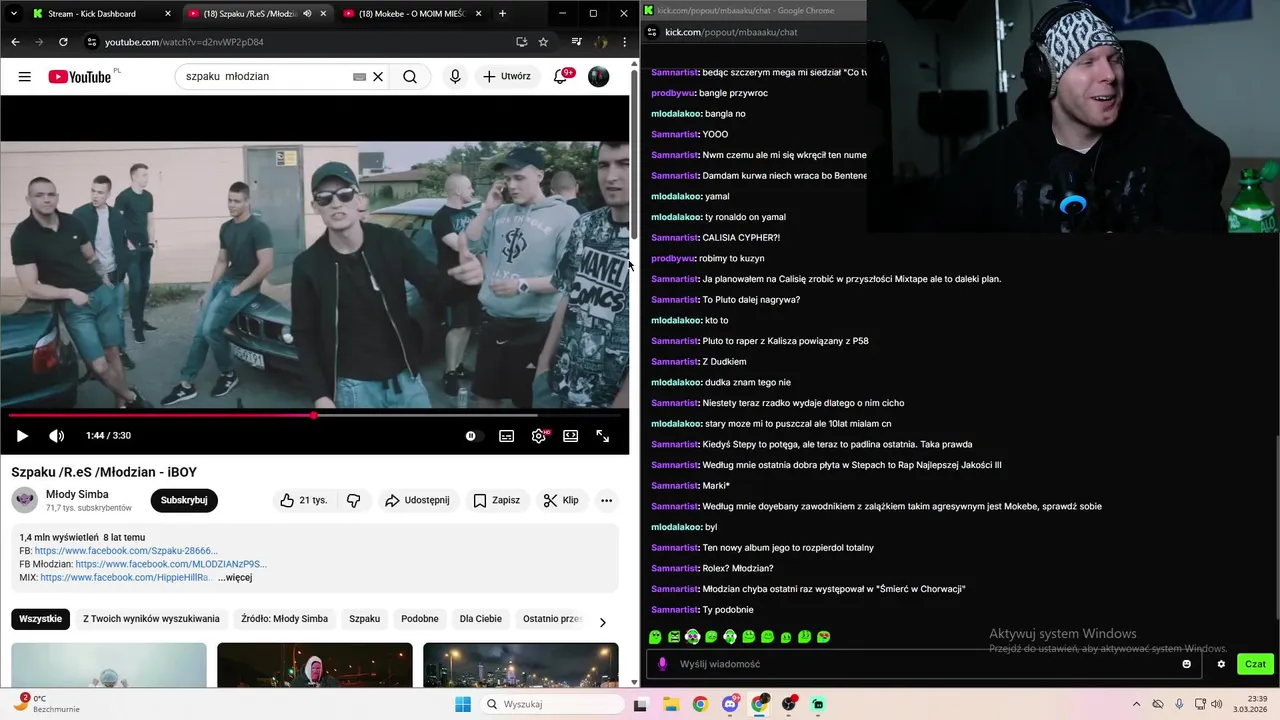Viewport: 1280px width, 720px height.
Task: Open the YouTube hamburger guide menu
Action: point(24,76)
